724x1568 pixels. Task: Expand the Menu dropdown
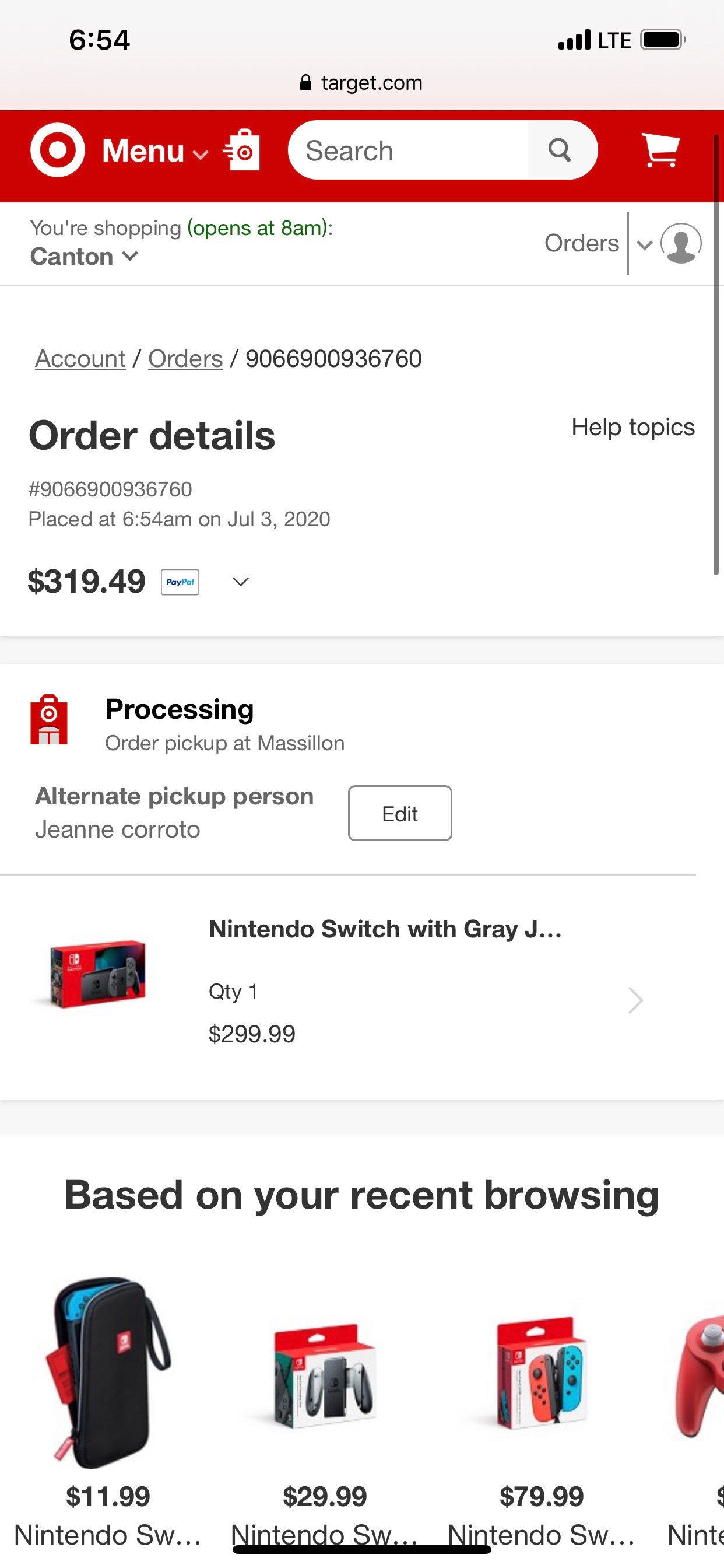[x=154, y=151]
